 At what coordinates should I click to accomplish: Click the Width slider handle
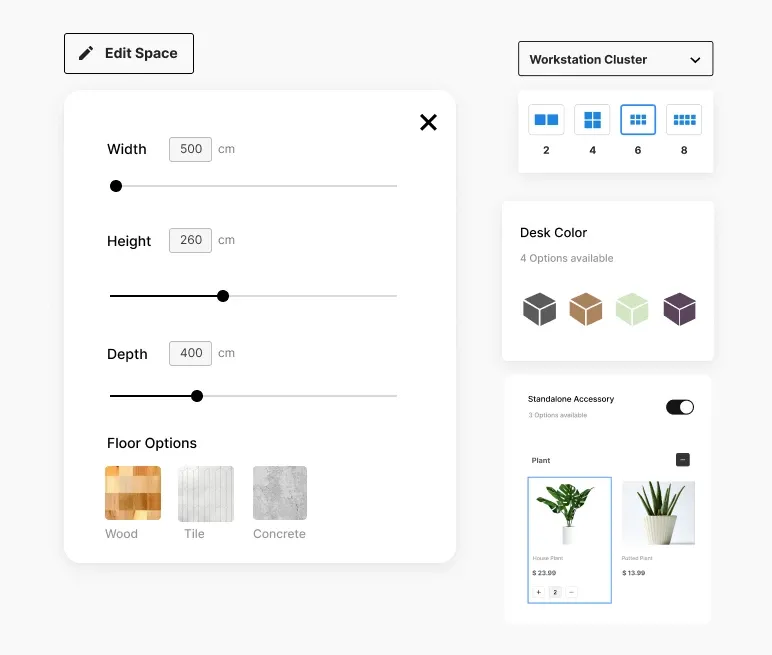[x=116, y=186]
